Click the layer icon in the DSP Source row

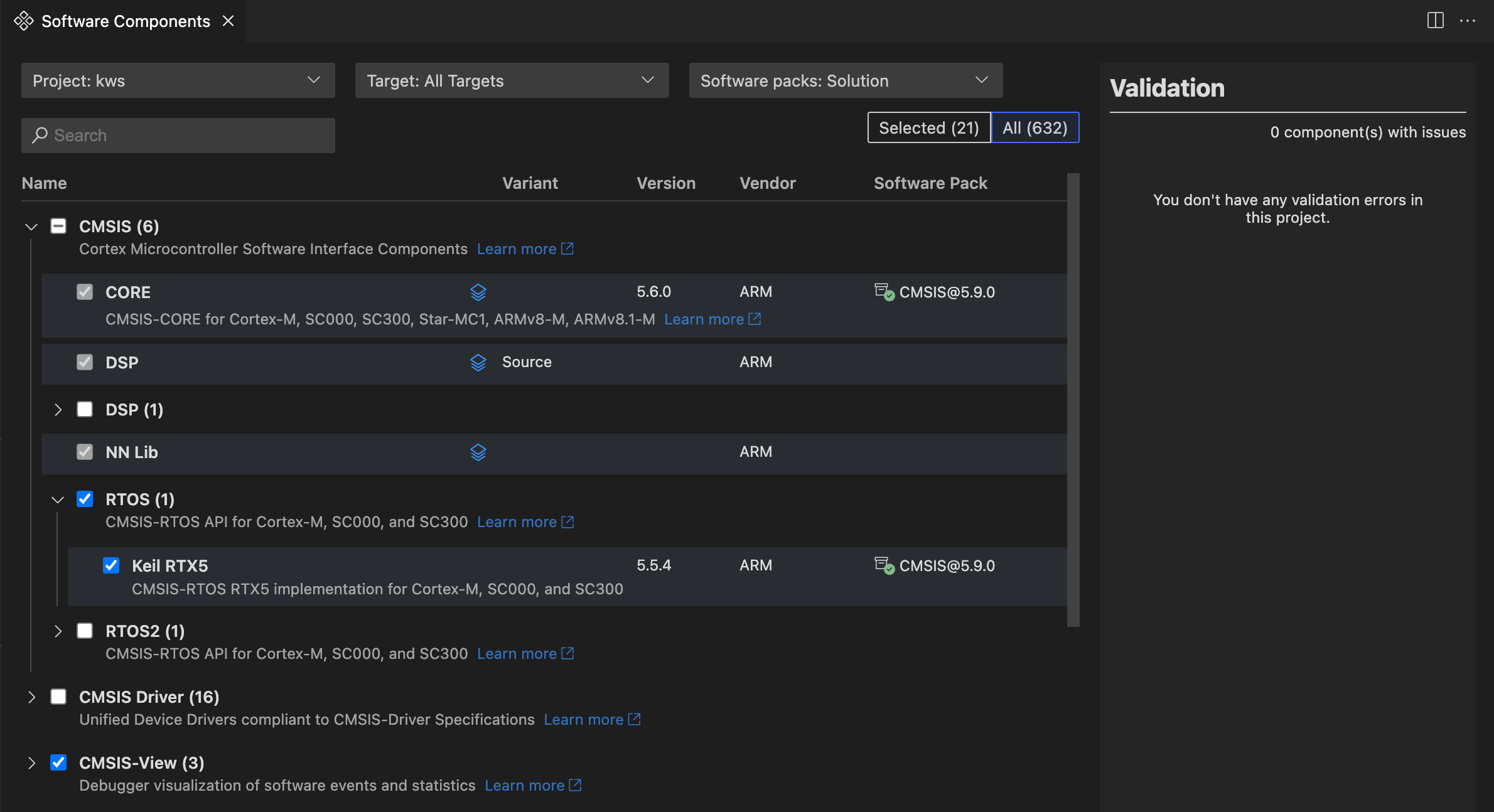(478, 363)
